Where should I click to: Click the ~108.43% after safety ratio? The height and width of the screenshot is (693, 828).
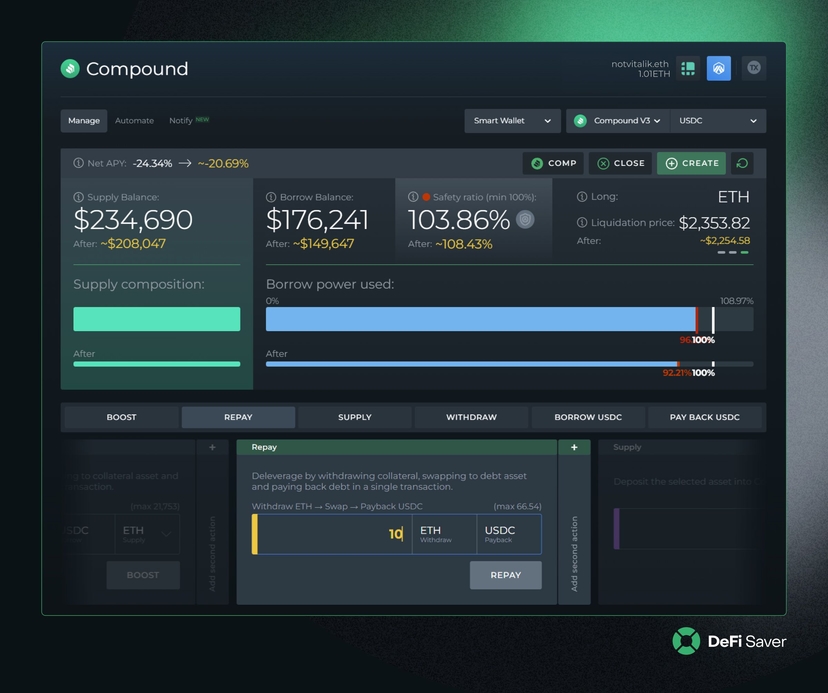coord(464,244)
